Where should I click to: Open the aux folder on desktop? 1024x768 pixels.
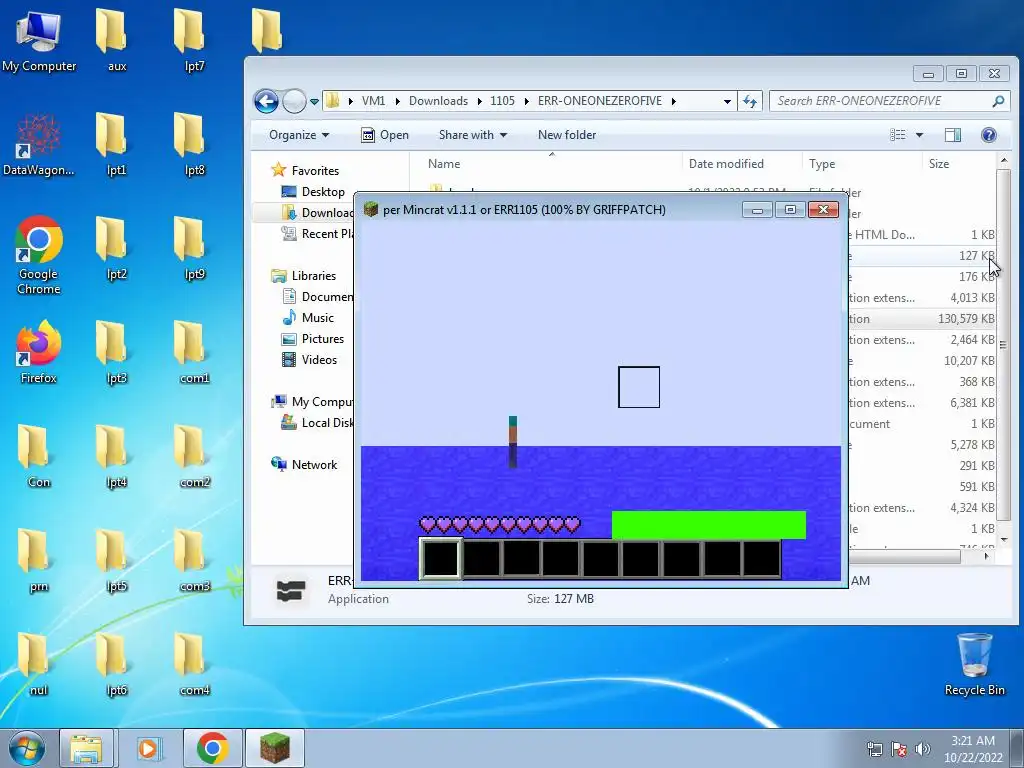(116, 40)
